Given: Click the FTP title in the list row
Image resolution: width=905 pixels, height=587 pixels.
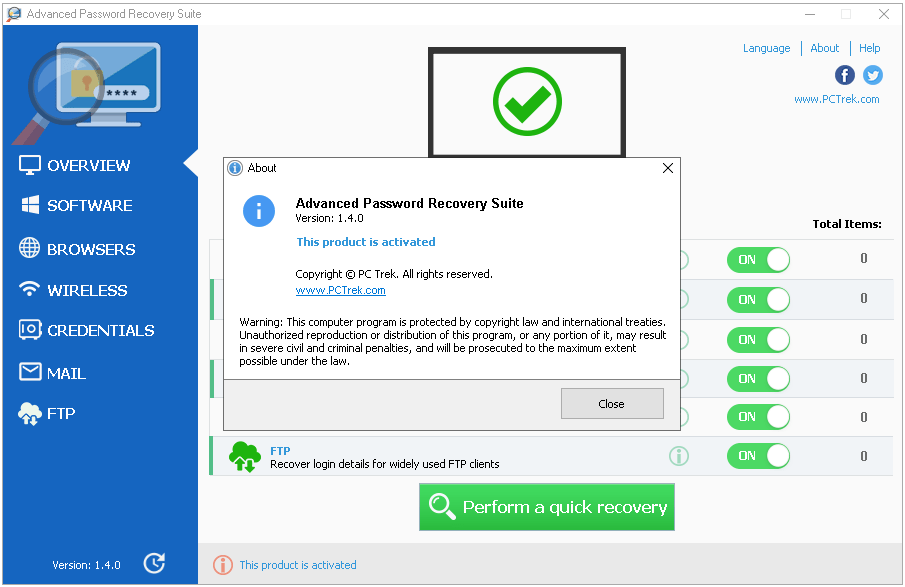Looking at the screenshot, I should (280, 451).
